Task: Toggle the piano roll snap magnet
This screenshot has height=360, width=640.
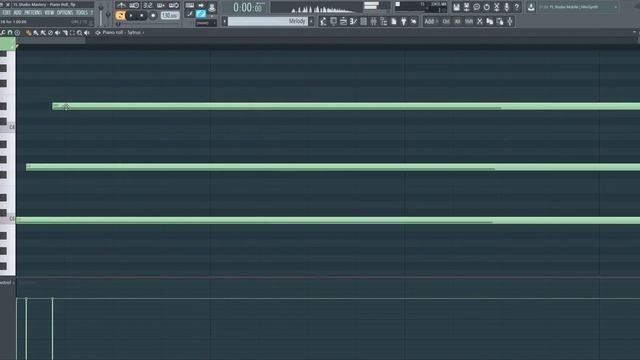Action: click(10, 32)
